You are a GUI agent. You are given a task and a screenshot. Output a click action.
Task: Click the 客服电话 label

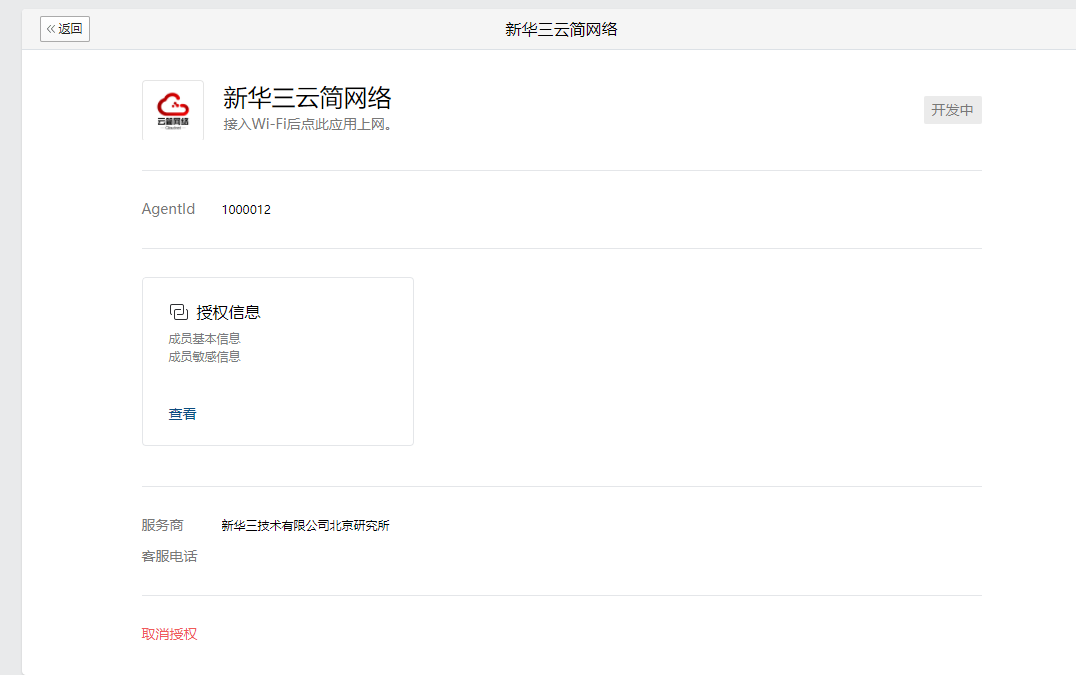pyautogui.click(x=169, y=556)
